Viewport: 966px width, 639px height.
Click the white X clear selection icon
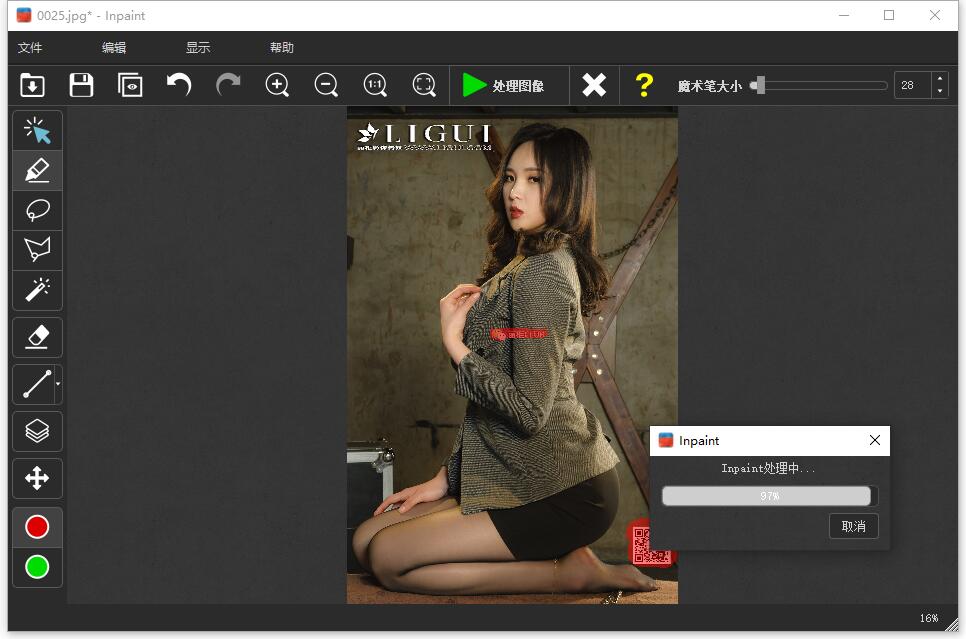[595, 85]
